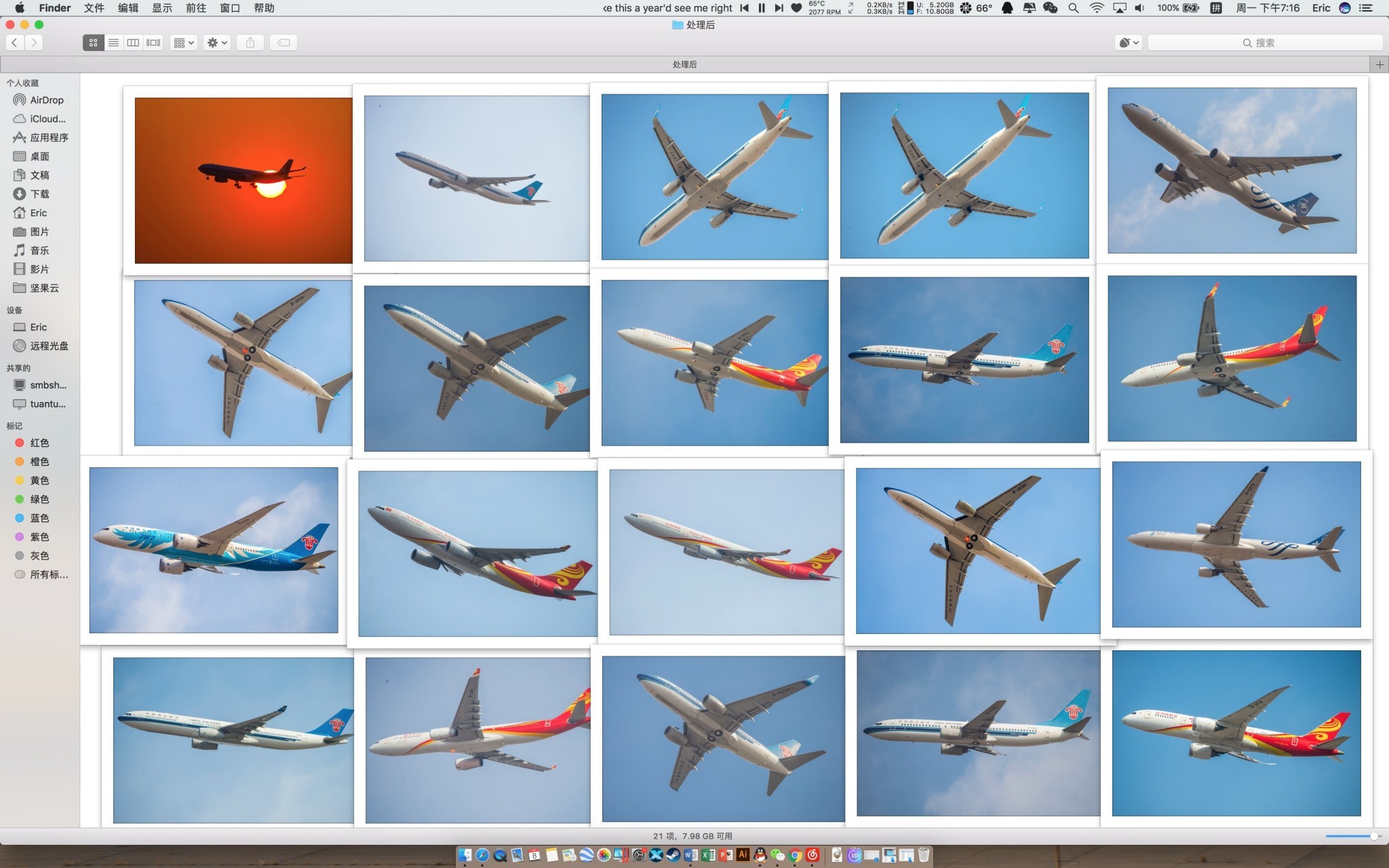Open the 音乐 folder in the sidebar
This screenshot has width=1389, height=868.
pyautogui.click(x=31, y=250)
